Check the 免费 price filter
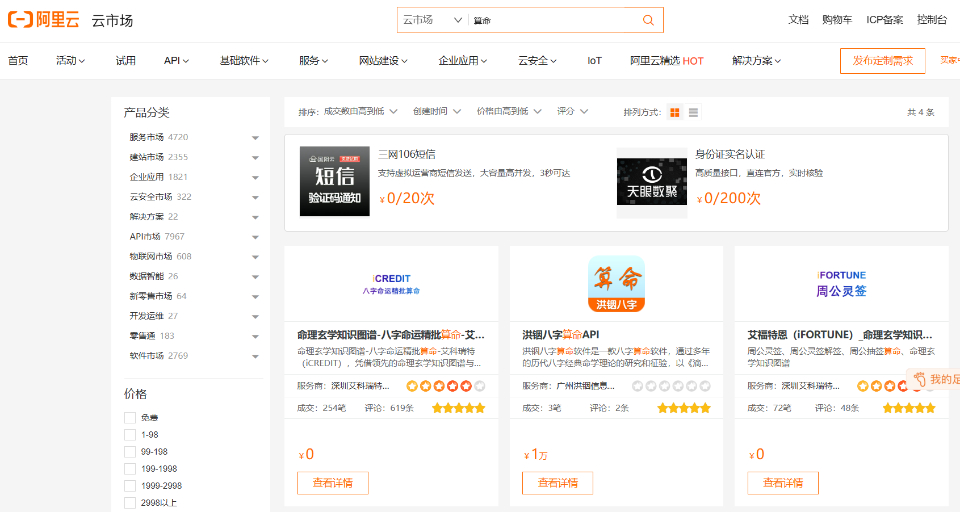The image size is (960, 512). [x=130, y=418]
